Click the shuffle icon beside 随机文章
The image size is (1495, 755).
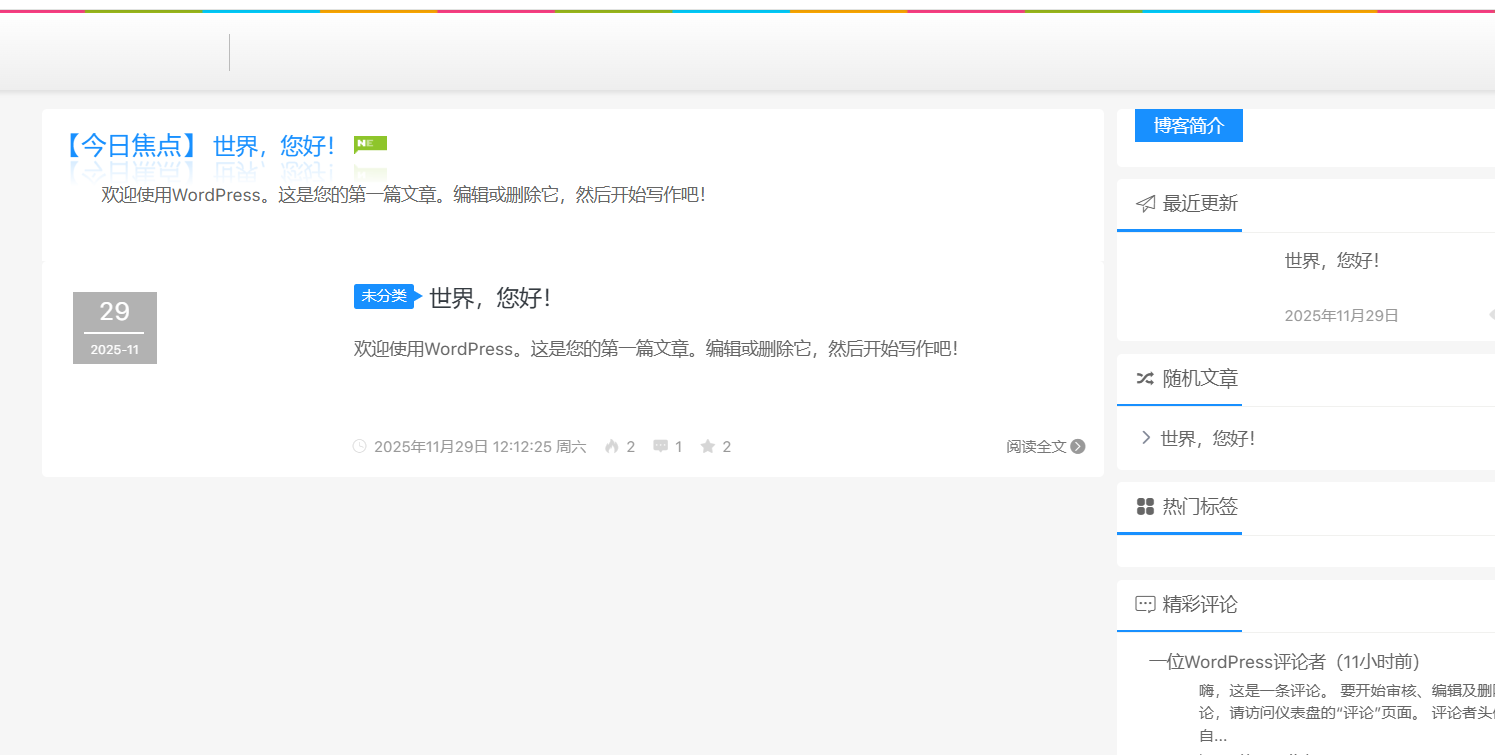coord(1143,379)
